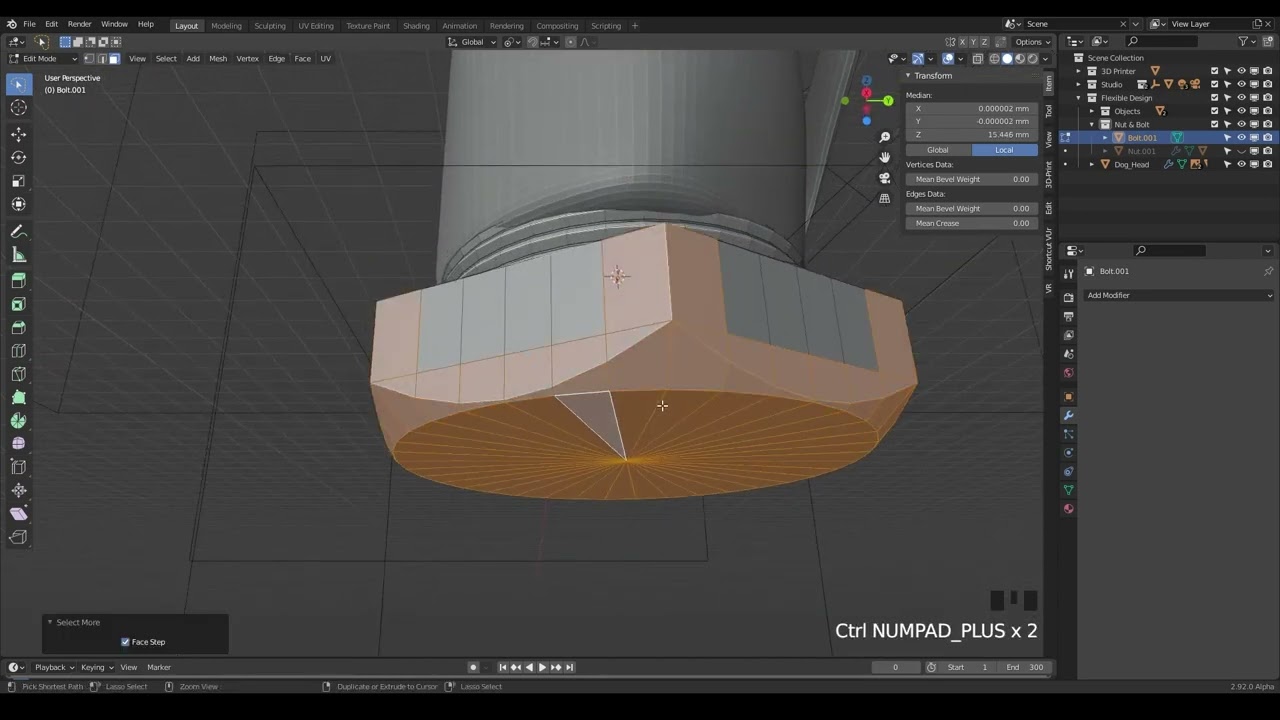This screenshot has height=720, width=1280.
Task: Open the timeline Playback menu
Action: click(51, 667)
